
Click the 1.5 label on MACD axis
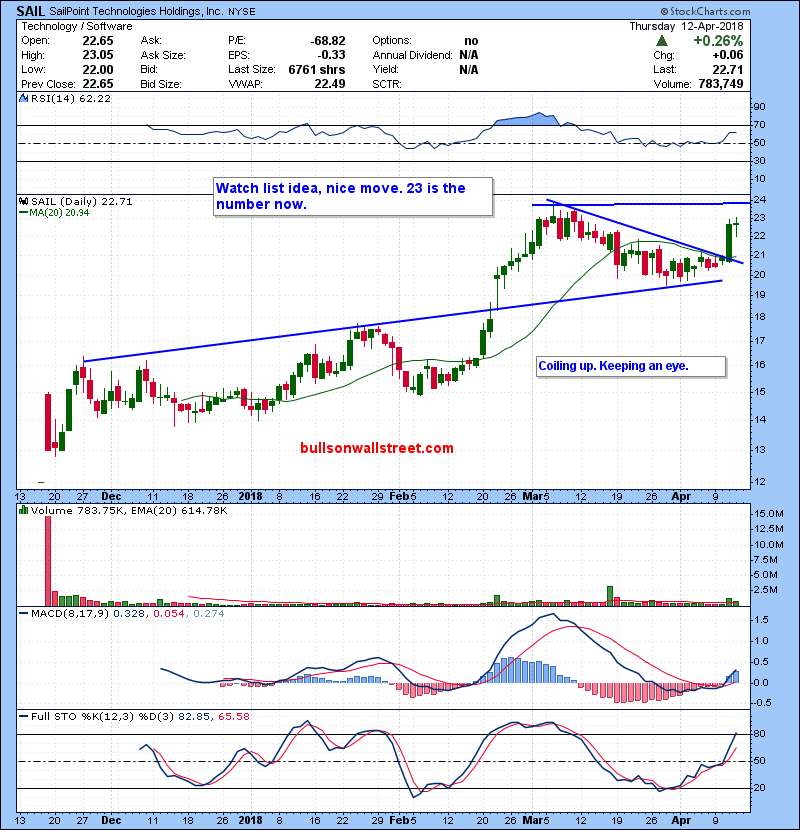[x=761, y=619]
